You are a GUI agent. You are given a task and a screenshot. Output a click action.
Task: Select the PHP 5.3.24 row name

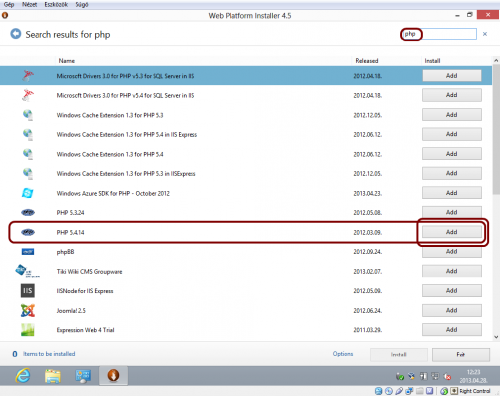click(x=70, y=213)
